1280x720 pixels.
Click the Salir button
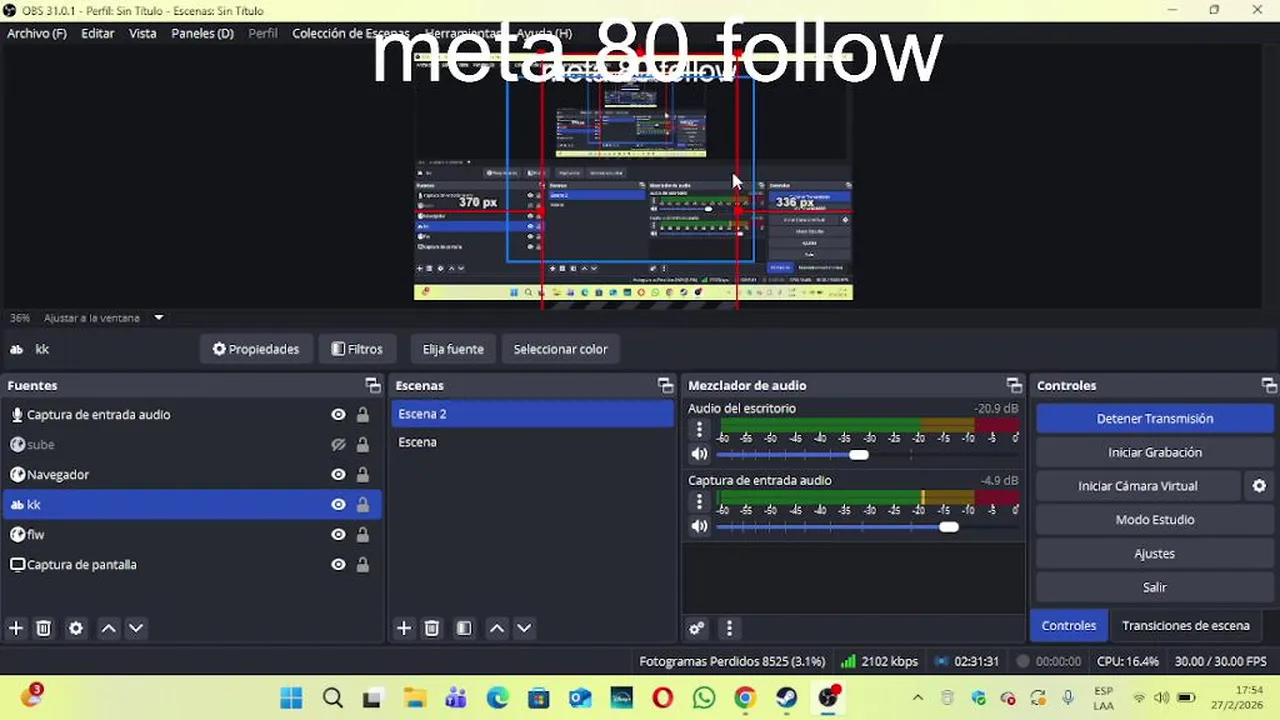1155,588
